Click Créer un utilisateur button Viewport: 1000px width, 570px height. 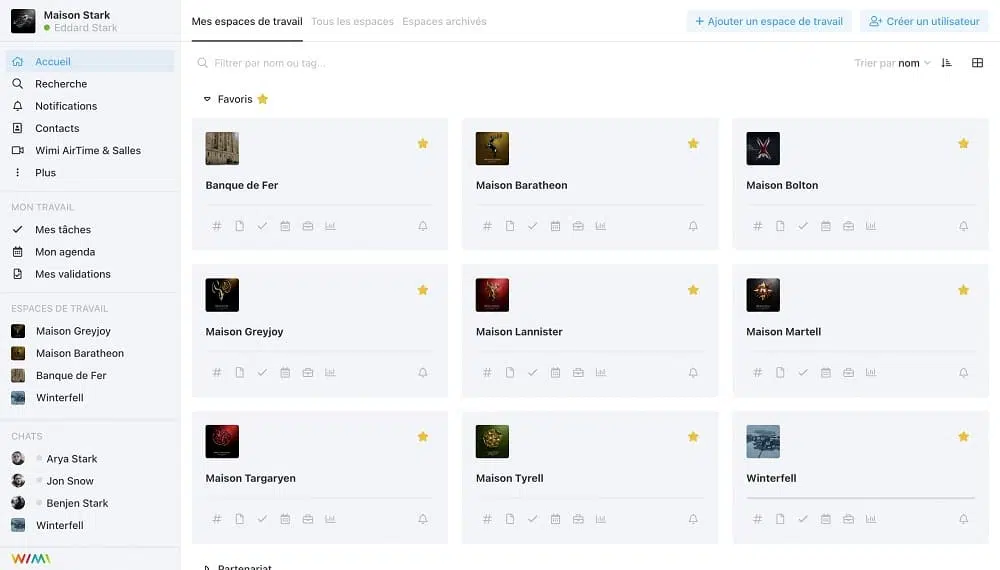[924, 21]
